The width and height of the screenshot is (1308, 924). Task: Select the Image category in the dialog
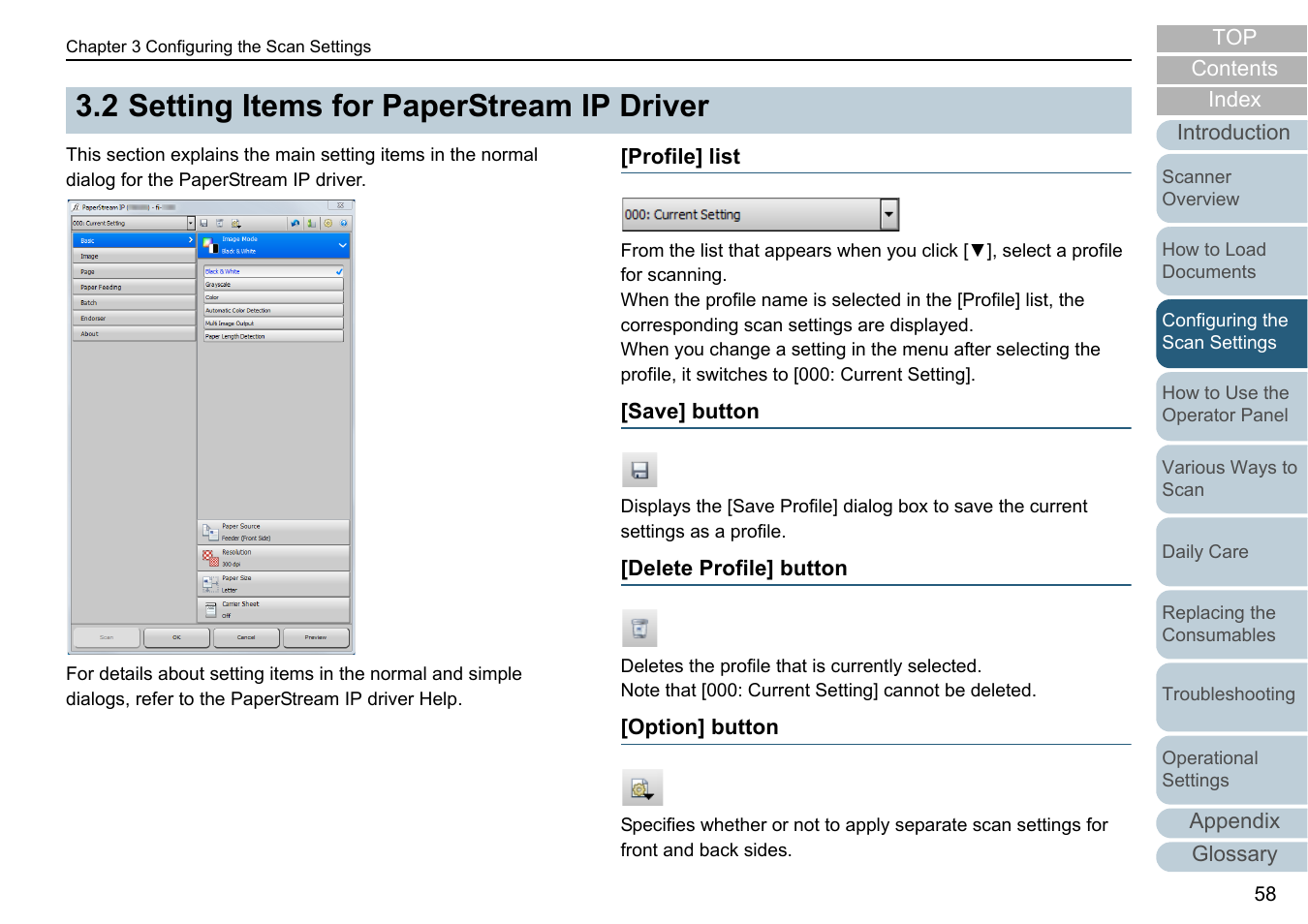click(x=134, y=256)
